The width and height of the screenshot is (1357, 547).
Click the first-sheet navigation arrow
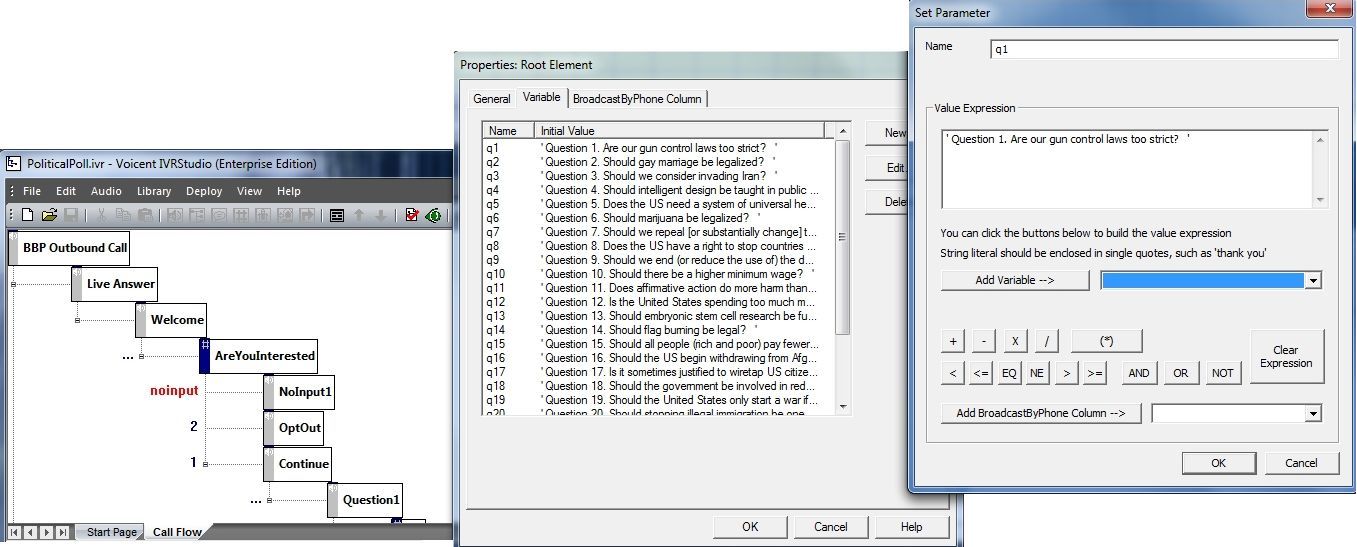(15, 532)
